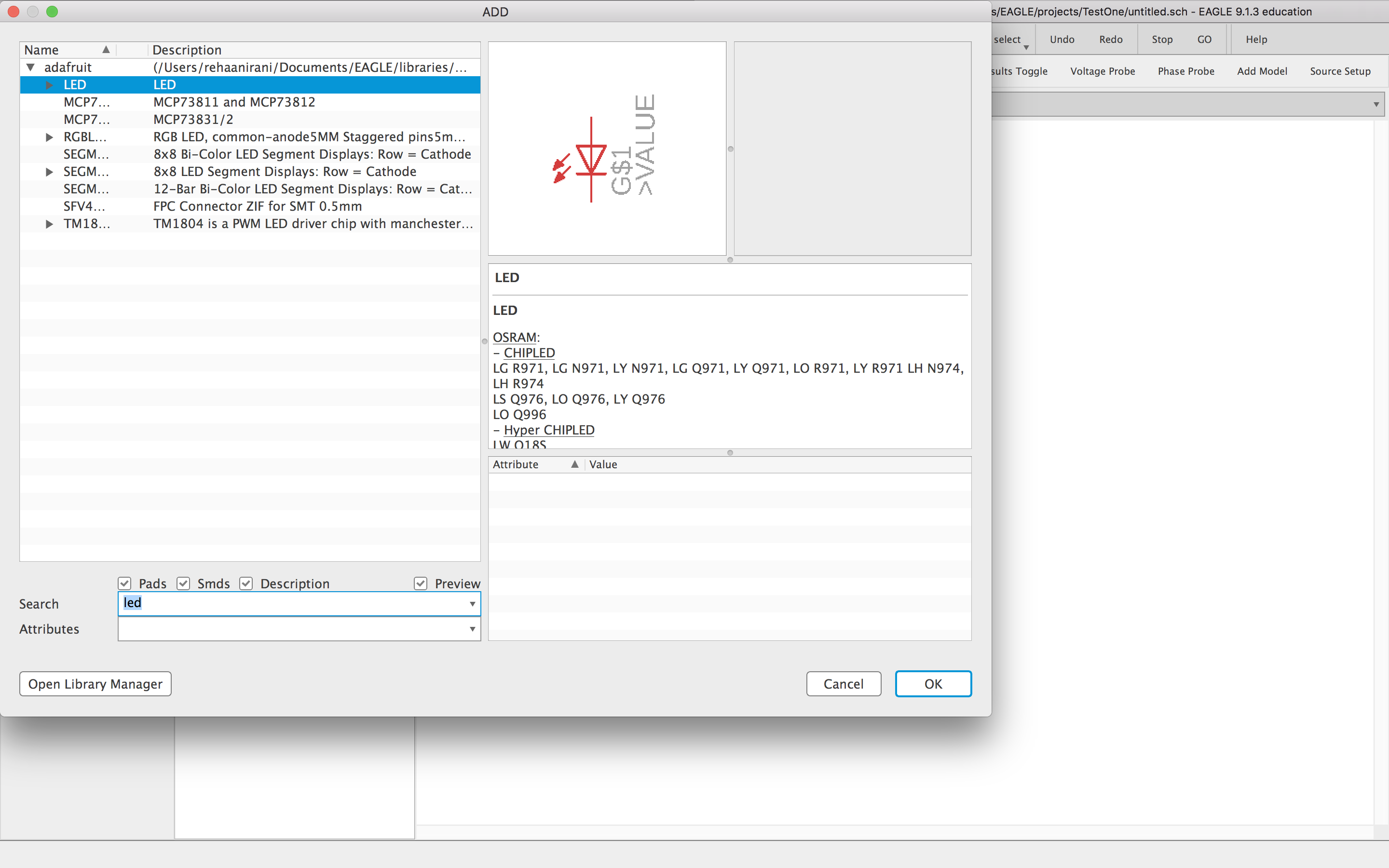The image size is (1389, 868).
Task: Disable the Smds checkbox
Action: pyautogui.click(x=183, y=583)
